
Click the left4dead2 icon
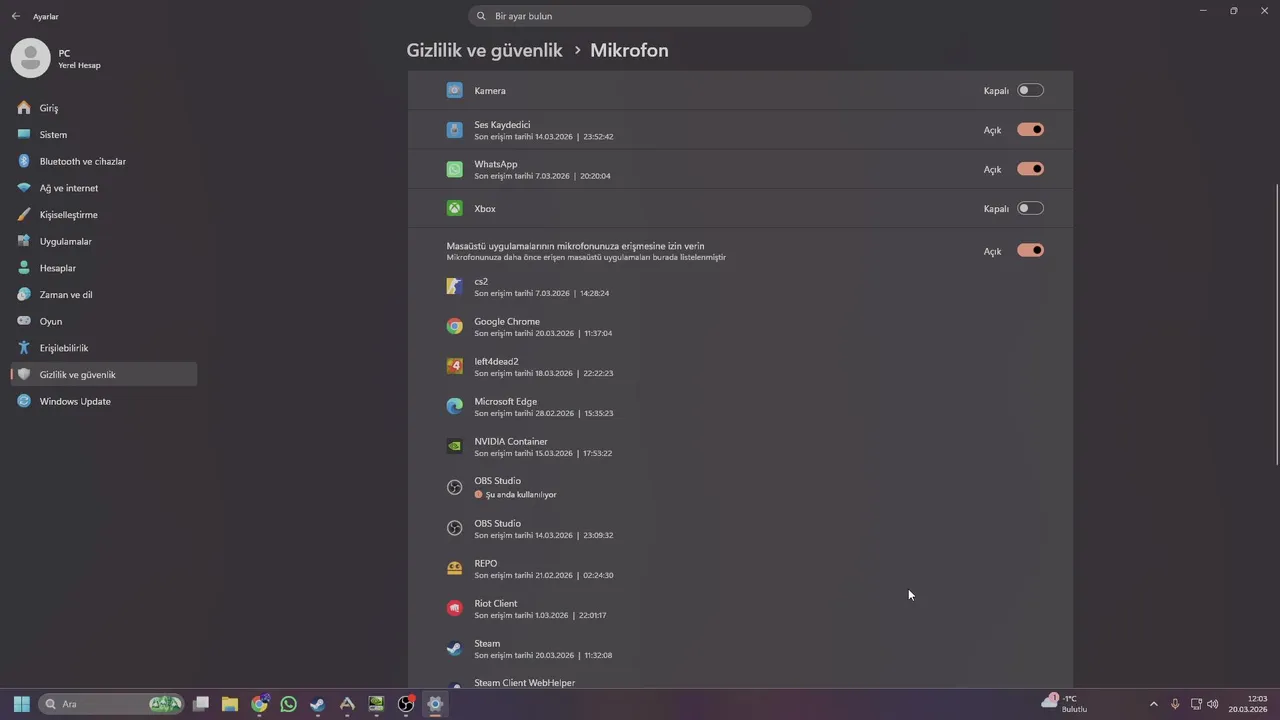pyautogui.click(x=455, y=366)
